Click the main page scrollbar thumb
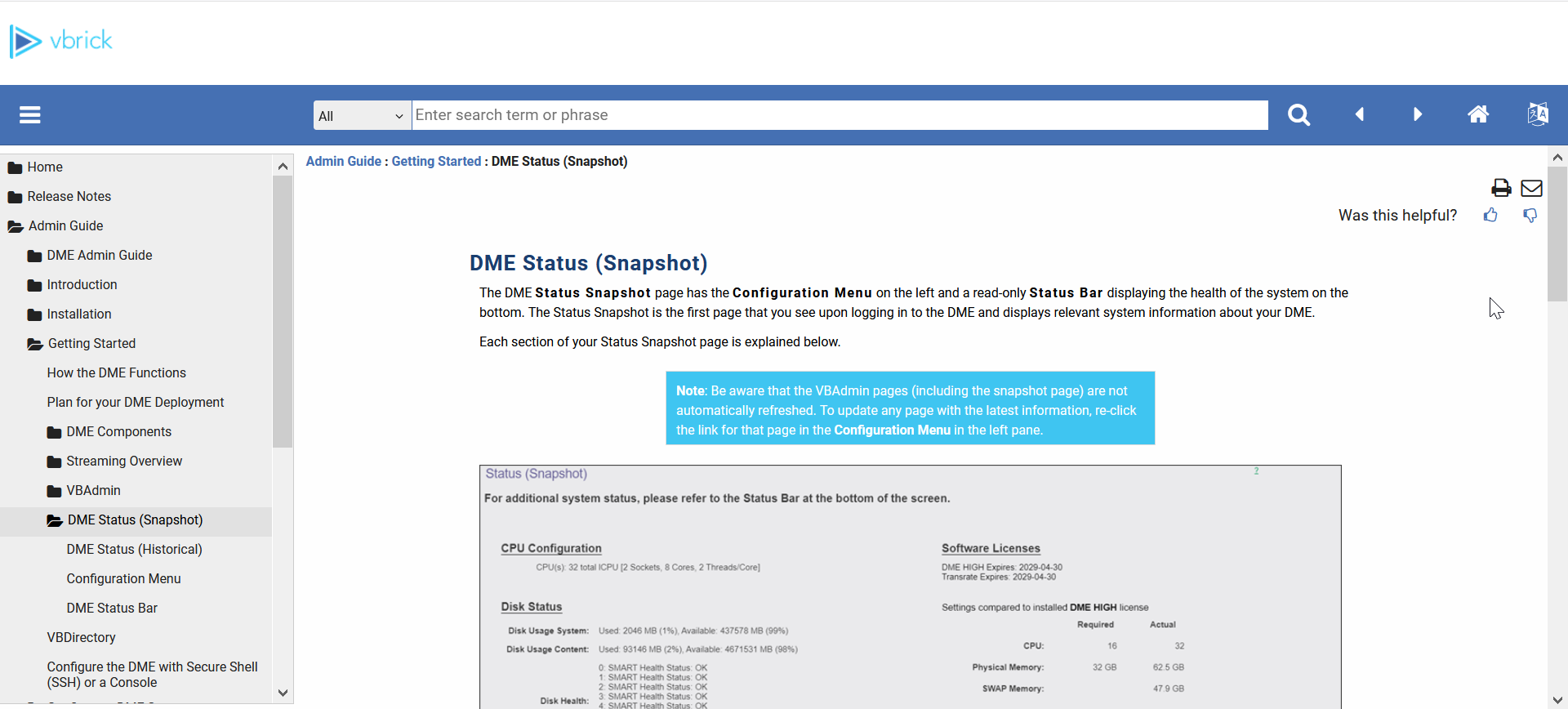Viewport: 1568px width, 709px height. click(x=1557, y=234)
